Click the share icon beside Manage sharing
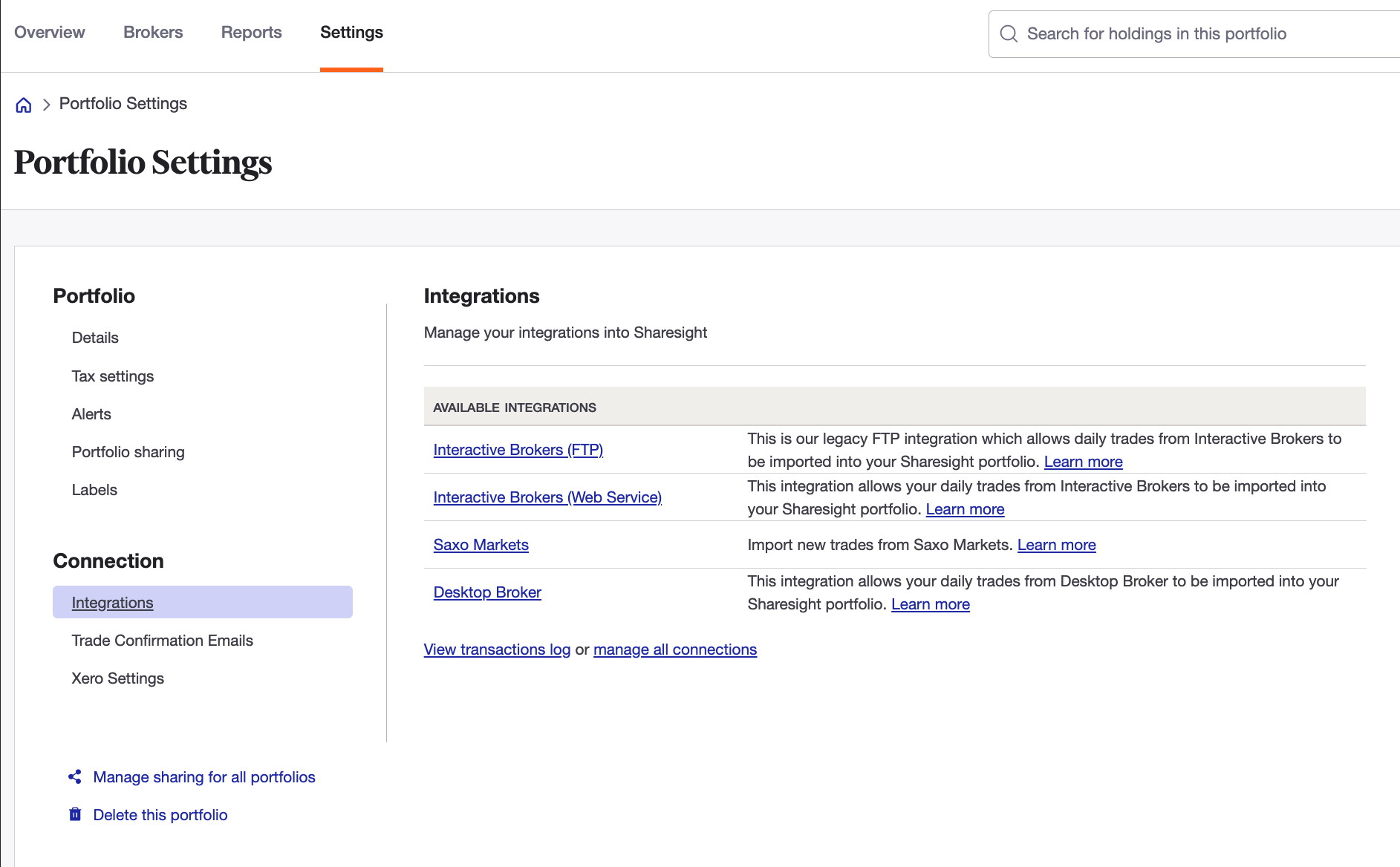 click(75, 777)
